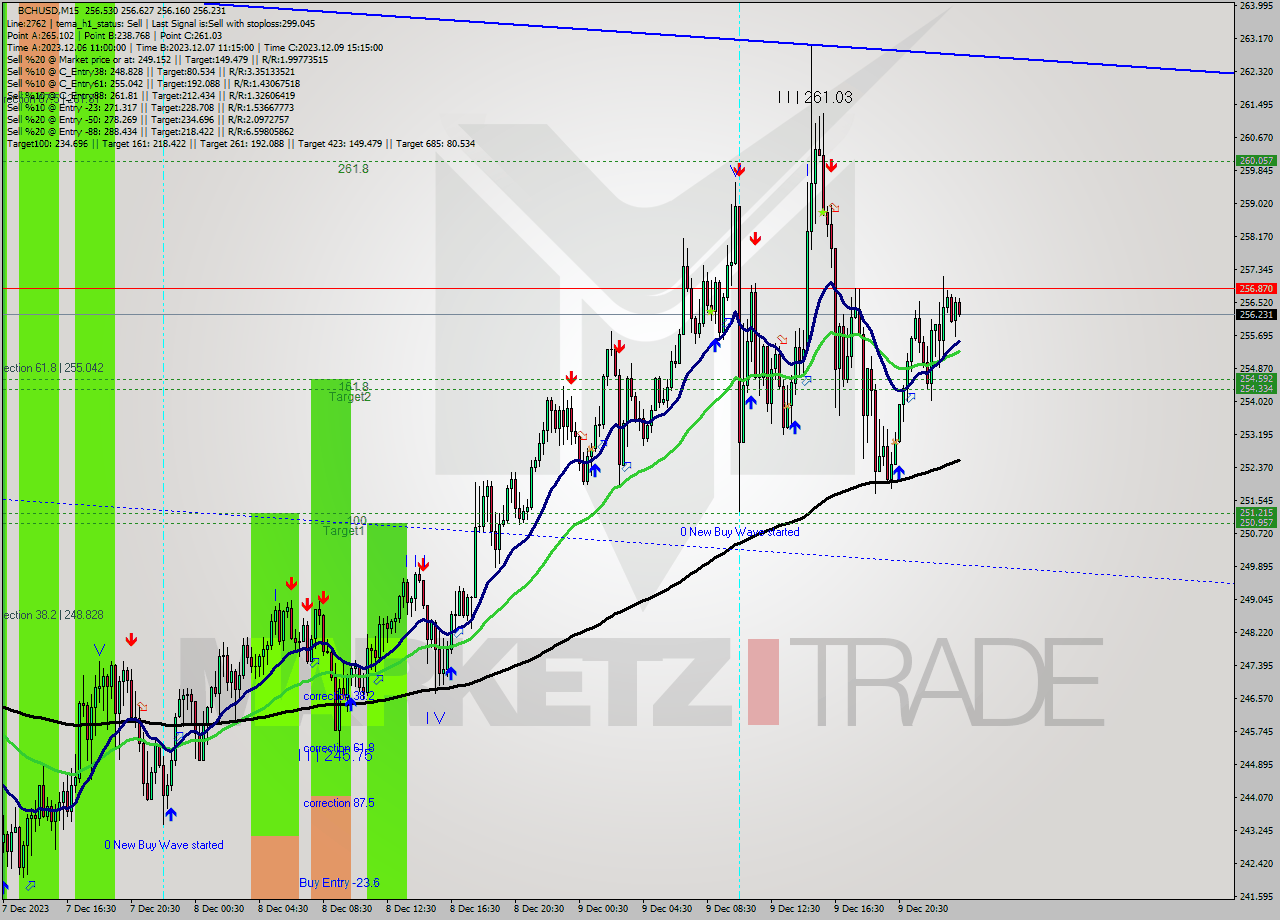
Task: Select the 'I I I 261.03' wave label
Action: (x=815, y=97)
